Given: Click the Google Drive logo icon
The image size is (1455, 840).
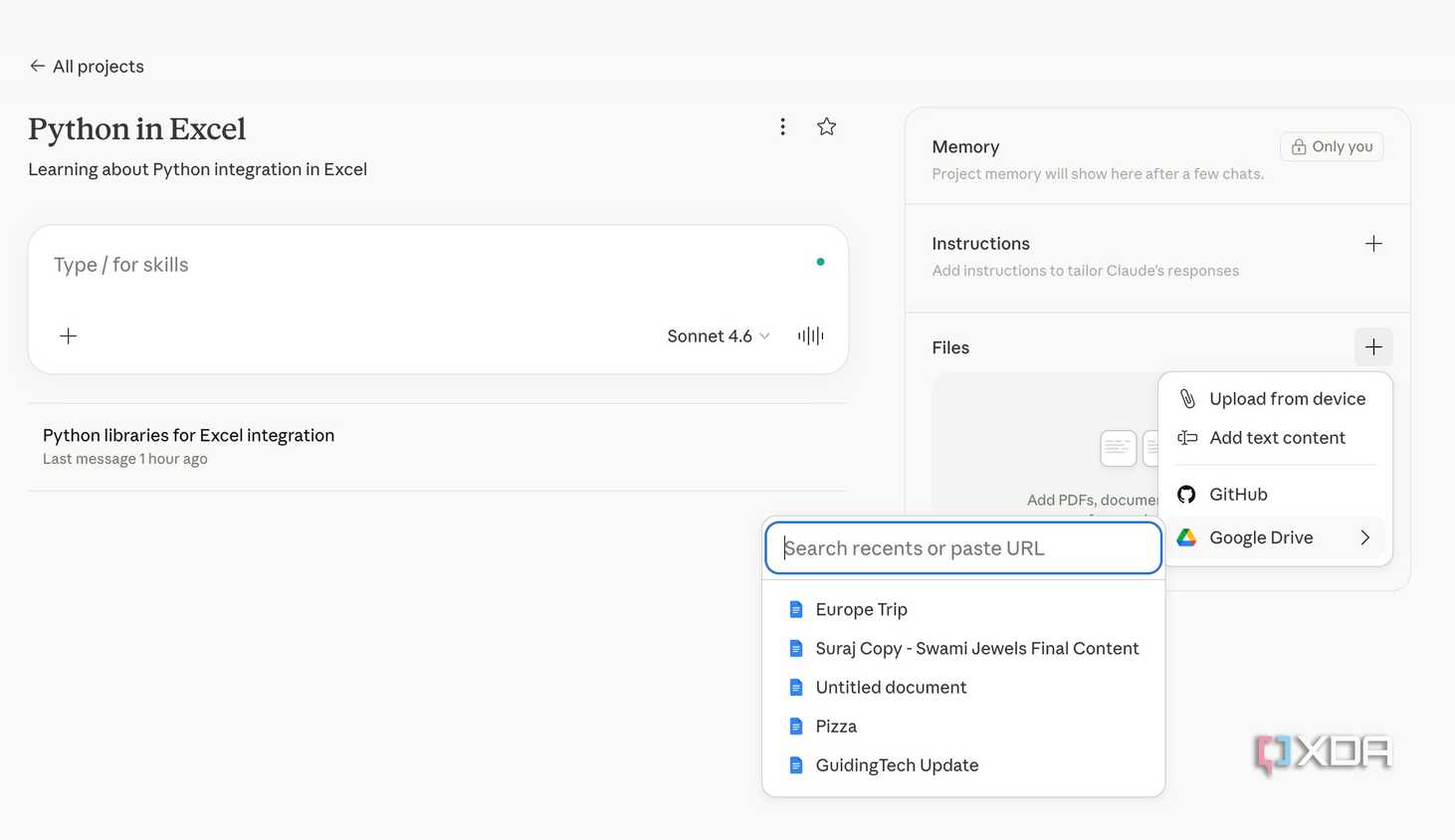Looking at the screenshot, I should 1186,537.
